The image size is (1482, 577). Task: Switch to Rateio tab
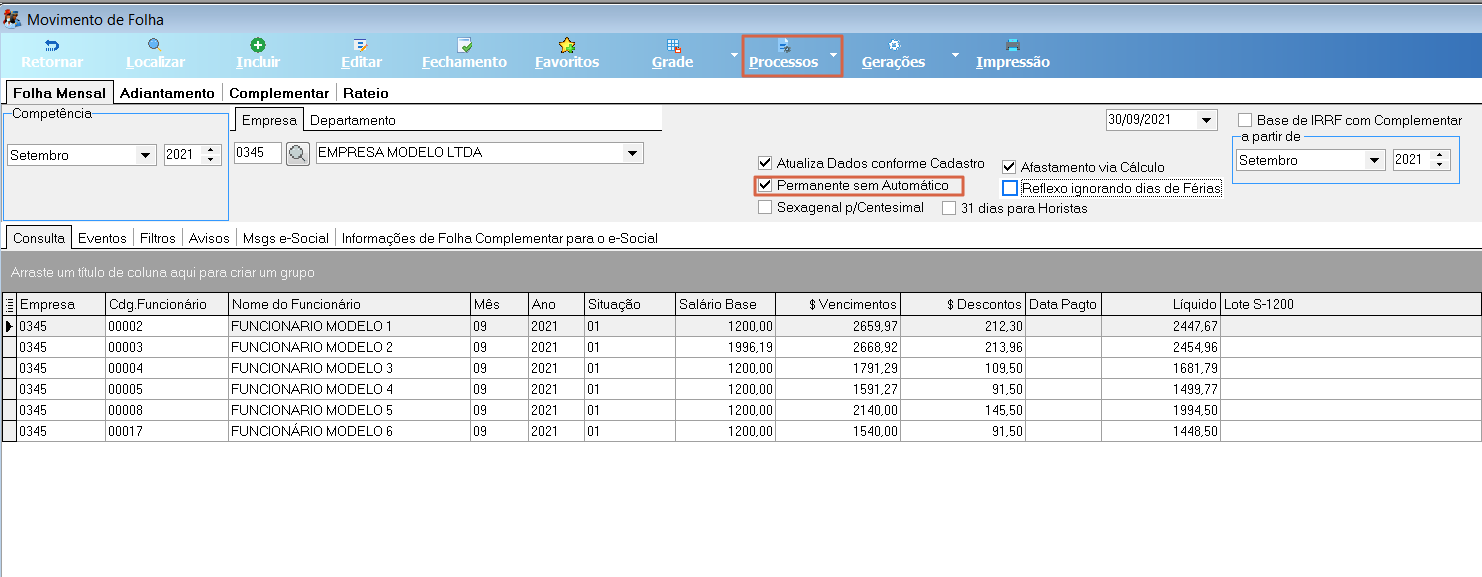366,92
